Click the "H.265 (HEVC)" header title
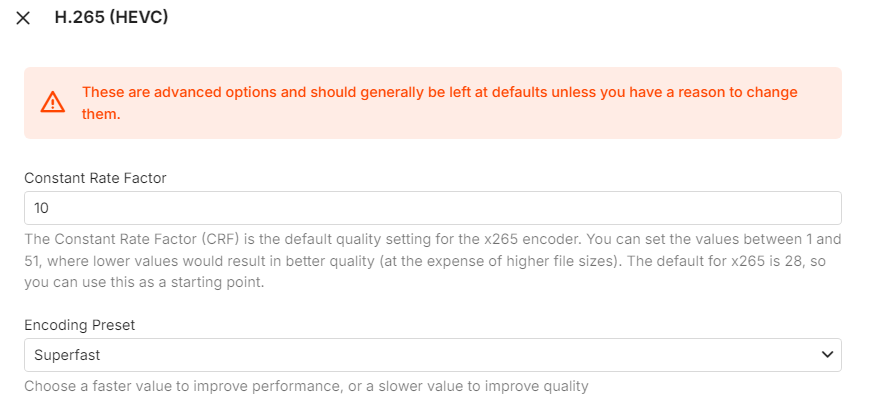 (111, 18)
